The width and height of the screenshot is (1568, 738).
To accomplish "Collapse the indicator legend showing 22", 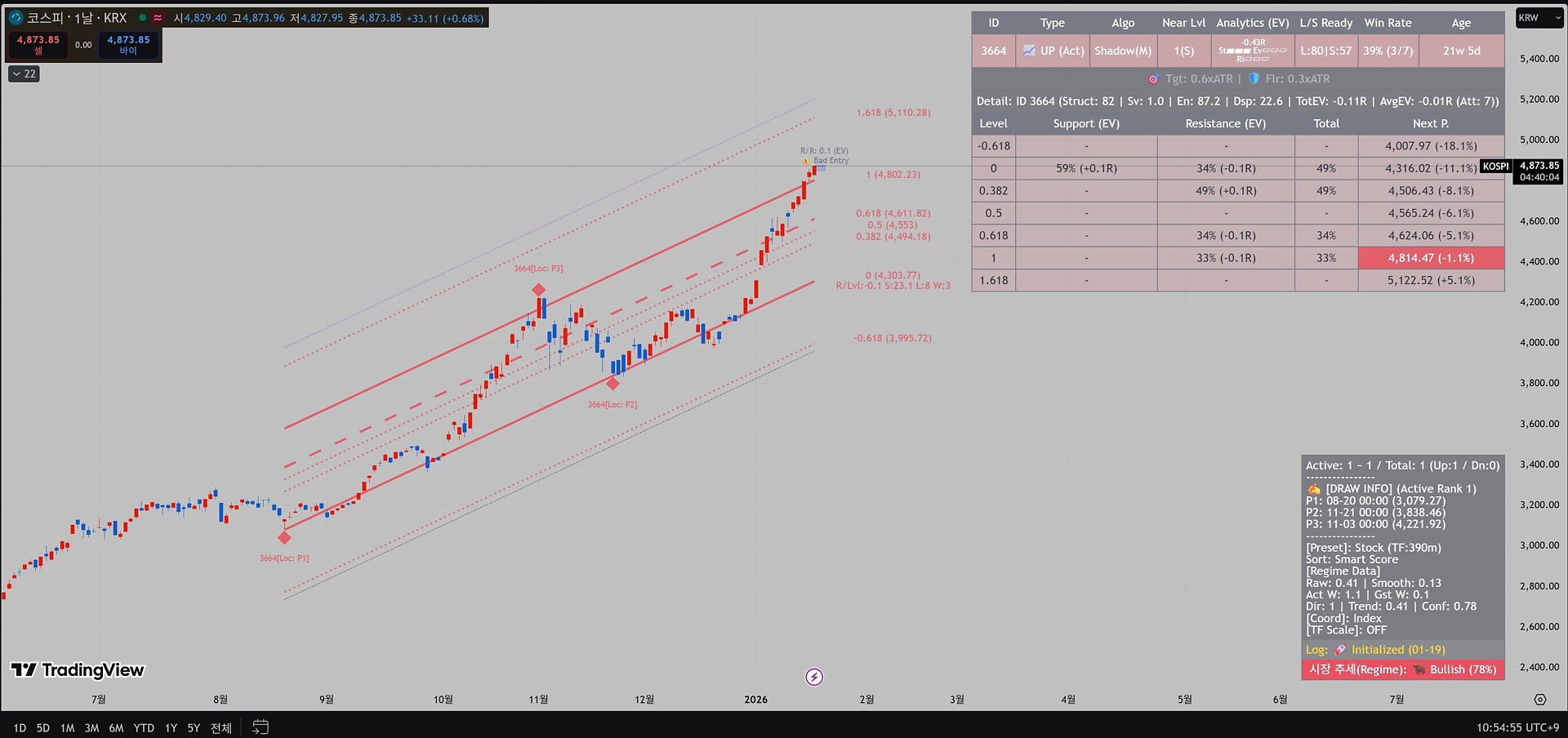I will (x=24, y=74).
